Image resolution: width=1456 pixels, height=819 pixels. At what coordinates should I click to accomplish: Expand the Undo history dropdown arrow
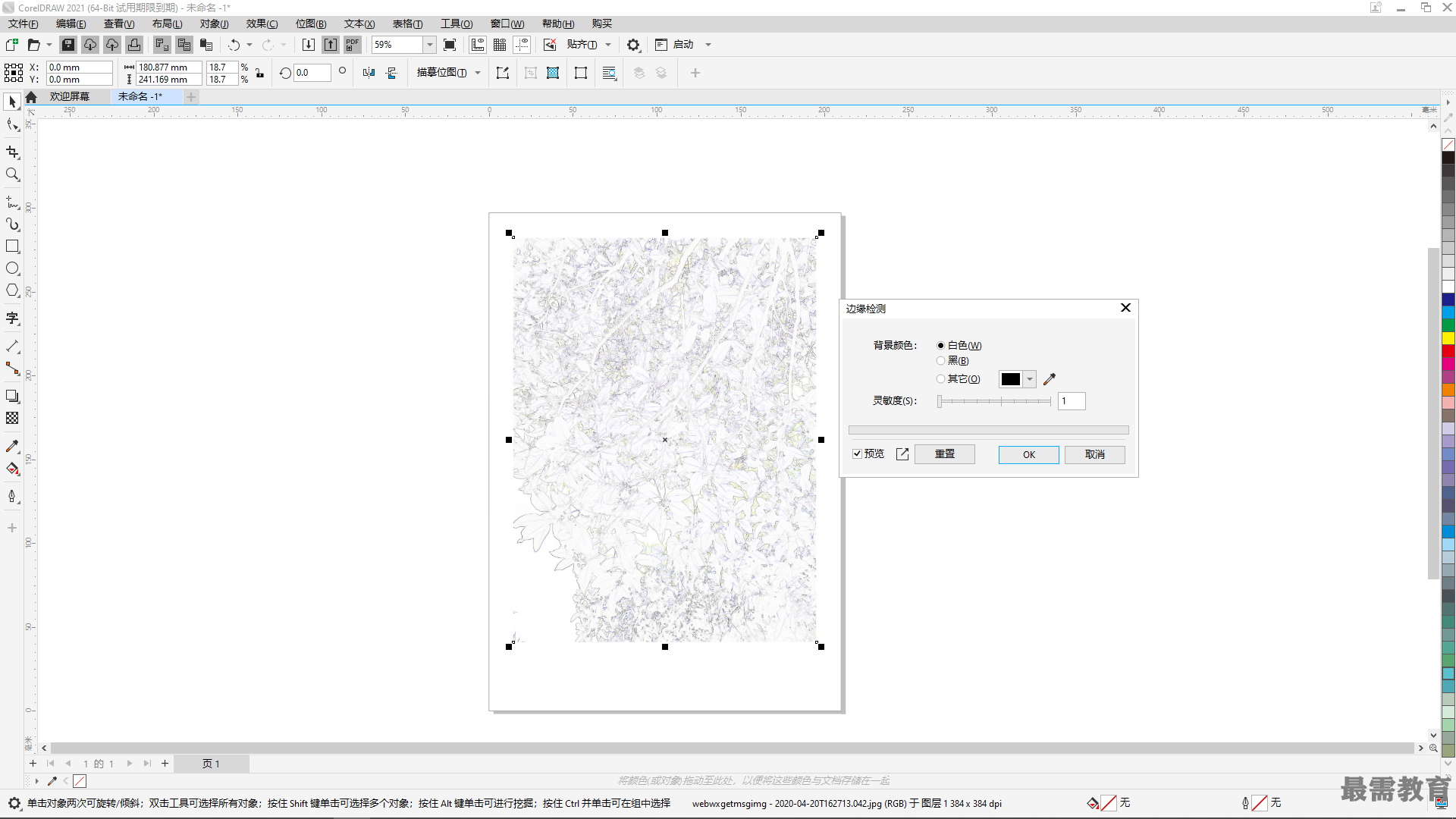coord(249,45)
